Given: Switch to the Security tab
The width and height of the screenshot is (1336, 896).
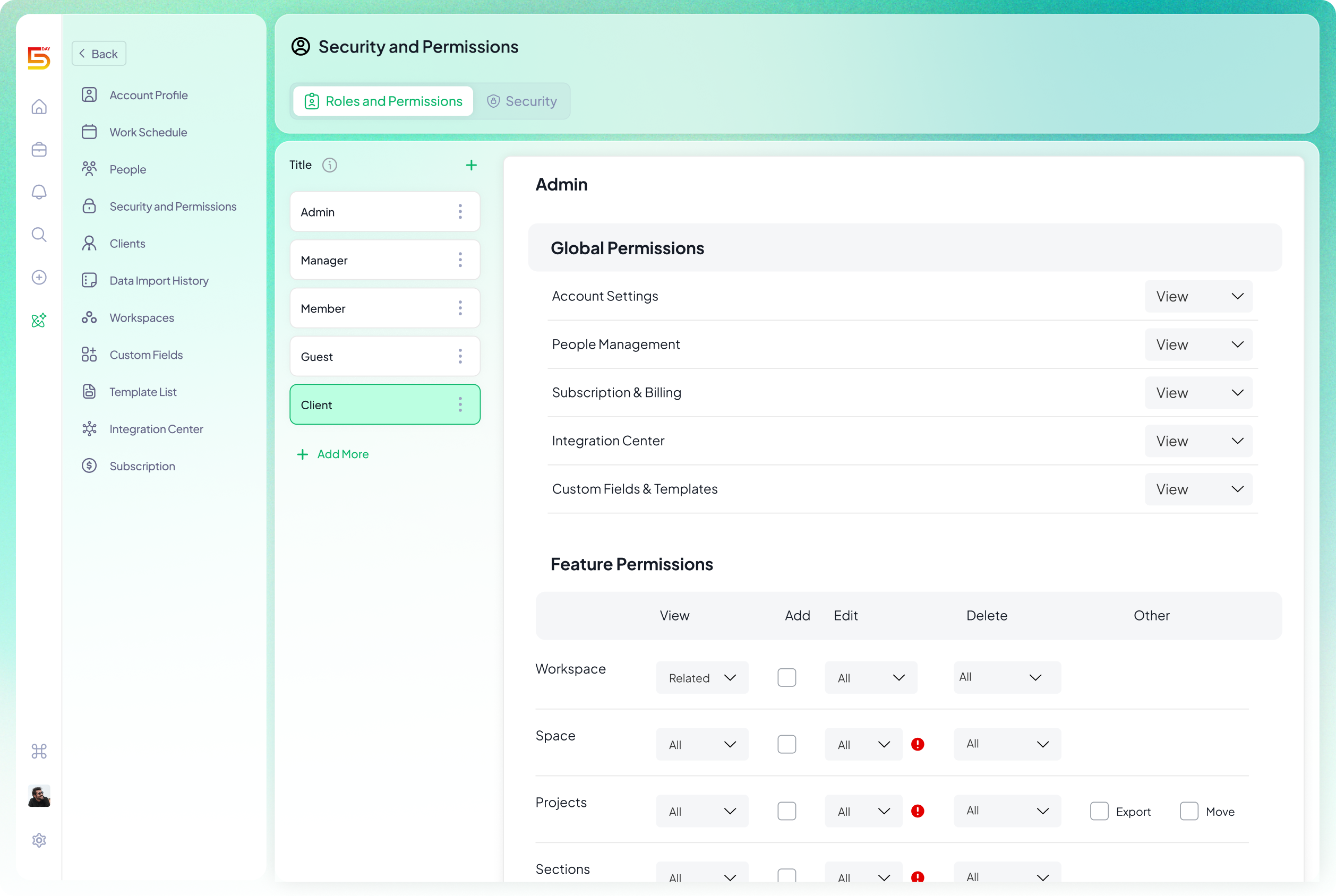Looking at the screenshot, I should [x=521, y=101].
